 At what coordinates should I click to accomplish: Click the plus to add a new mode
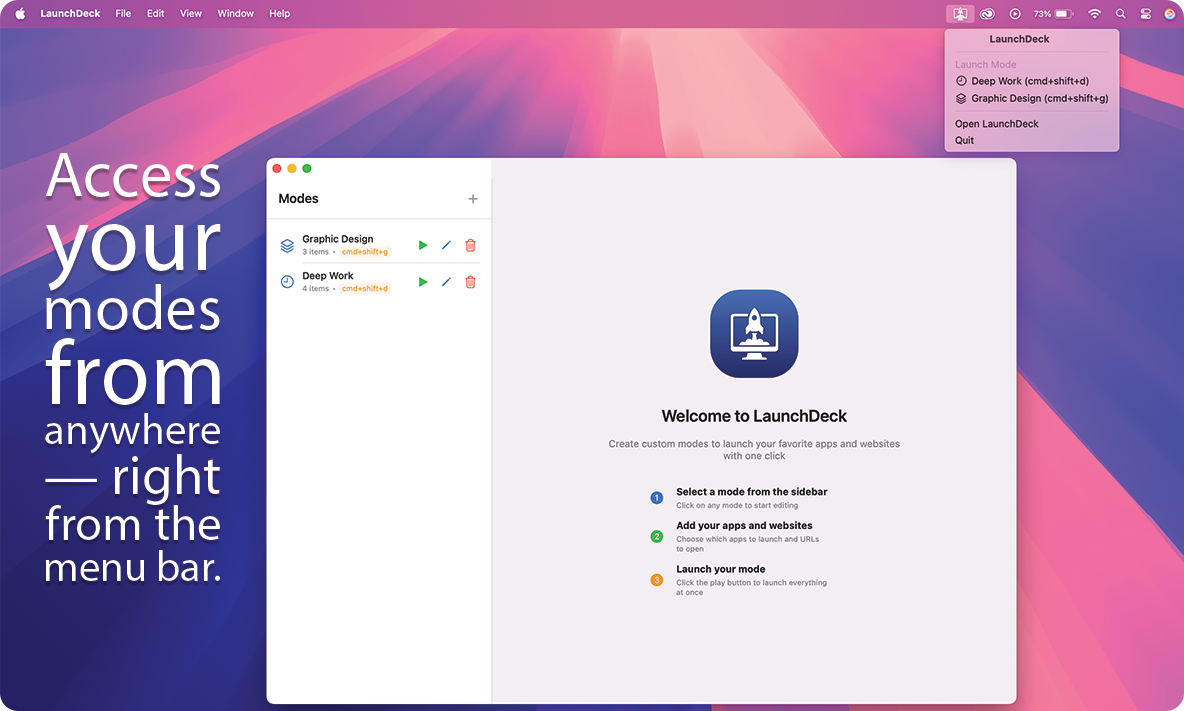[x=472, y=198]
